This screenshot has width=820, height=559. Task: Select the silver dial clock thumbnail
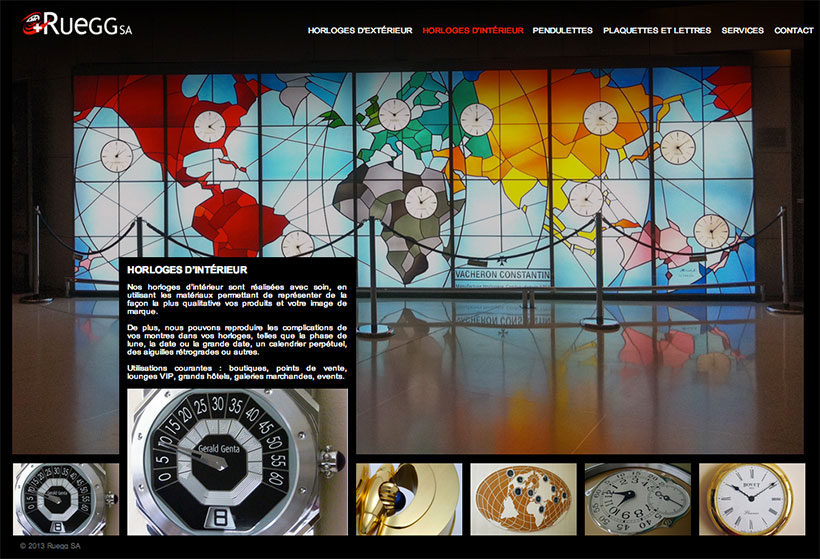click(637, 499)
